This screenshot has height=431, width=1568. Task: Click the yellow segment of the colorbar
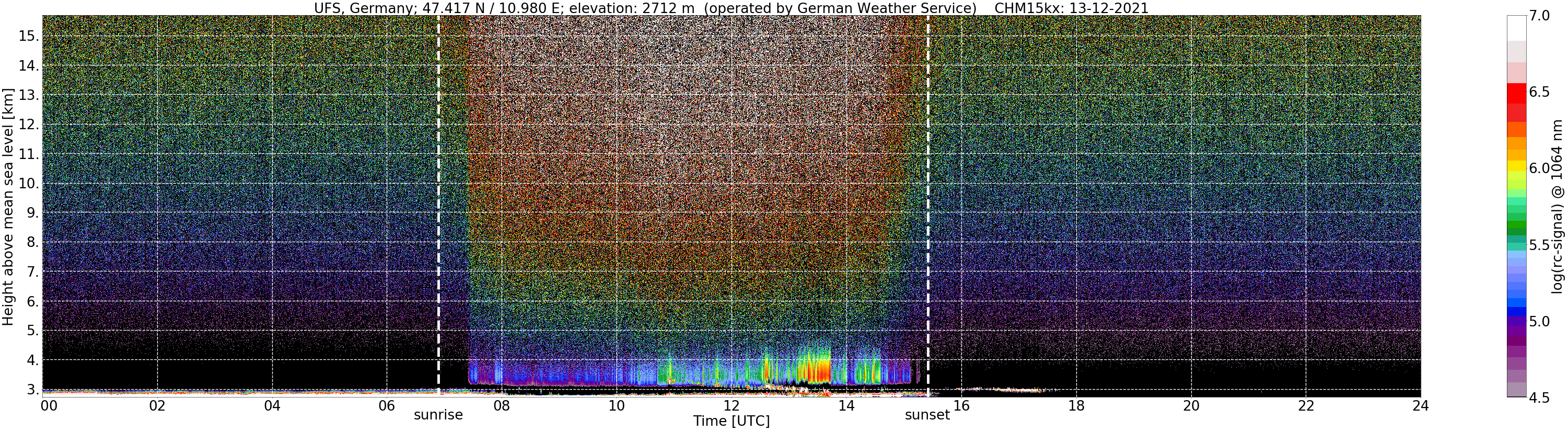coord(1516,166)
